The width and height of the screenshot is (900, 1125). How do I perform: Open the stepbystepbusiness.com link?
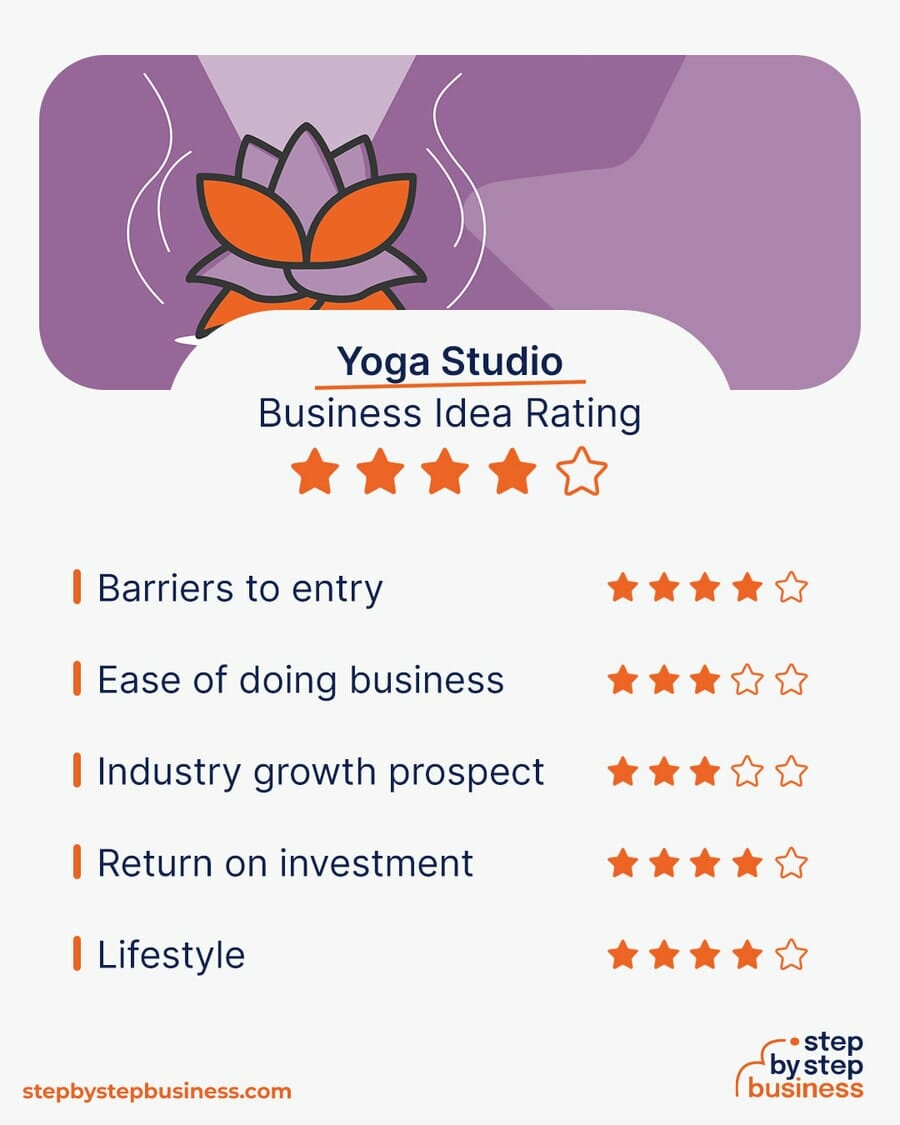tap(156, 1092)
